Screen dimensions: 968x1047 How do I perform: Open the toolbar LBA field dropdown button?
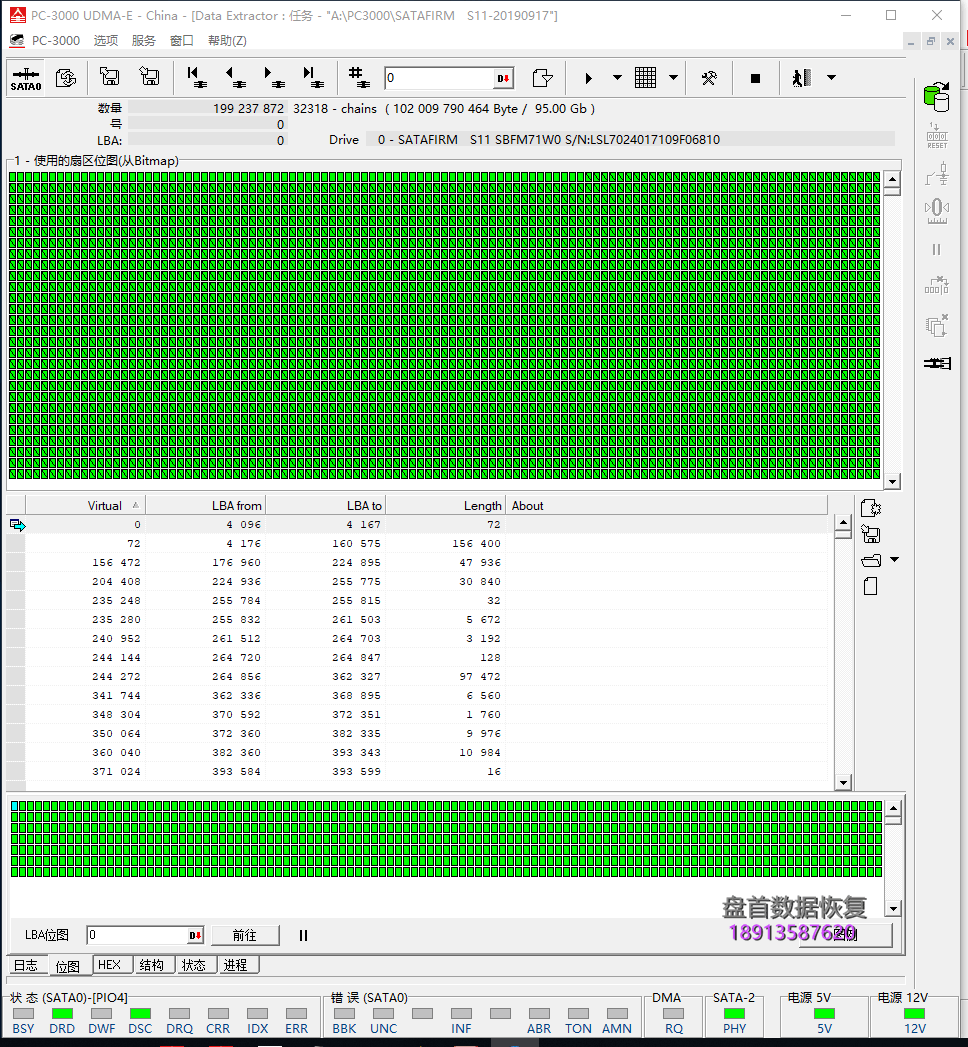tap(503, 78)
